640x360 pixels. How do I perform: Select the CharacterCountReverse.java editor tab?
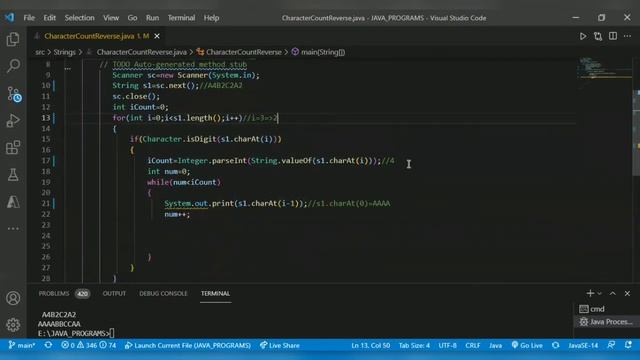pos(97,36)
